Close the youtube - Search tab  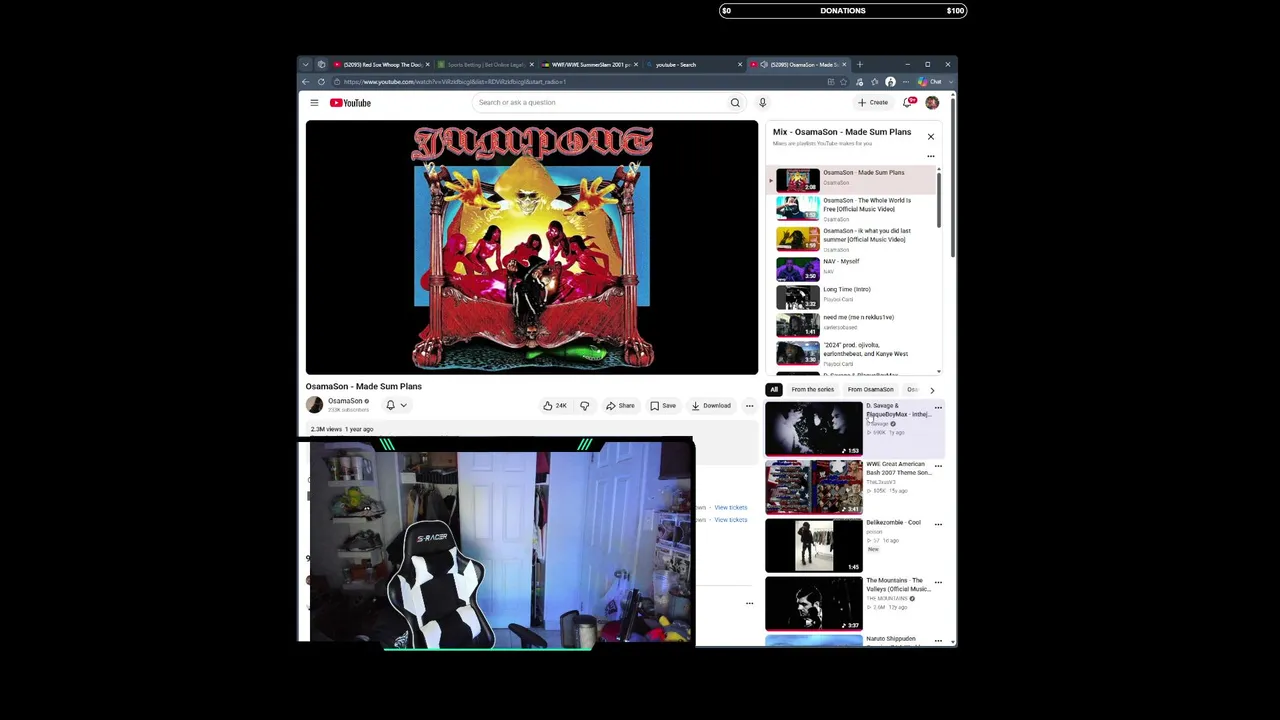[740, 64]
